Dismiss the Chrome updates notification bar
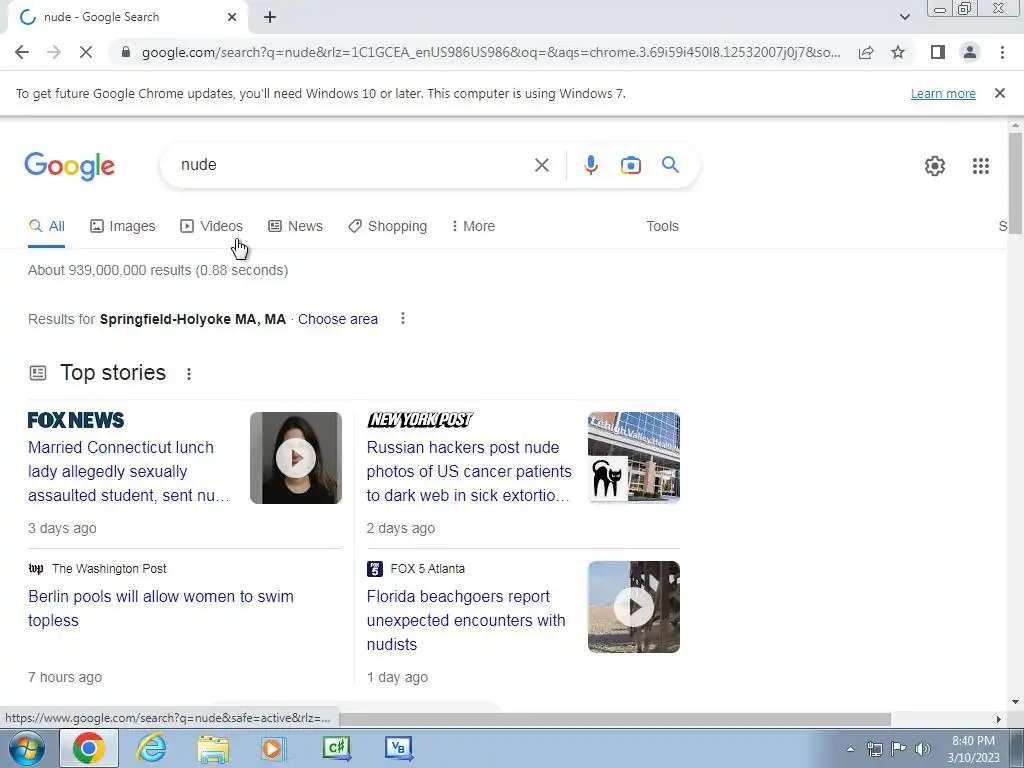 (x=1000, y=93)
